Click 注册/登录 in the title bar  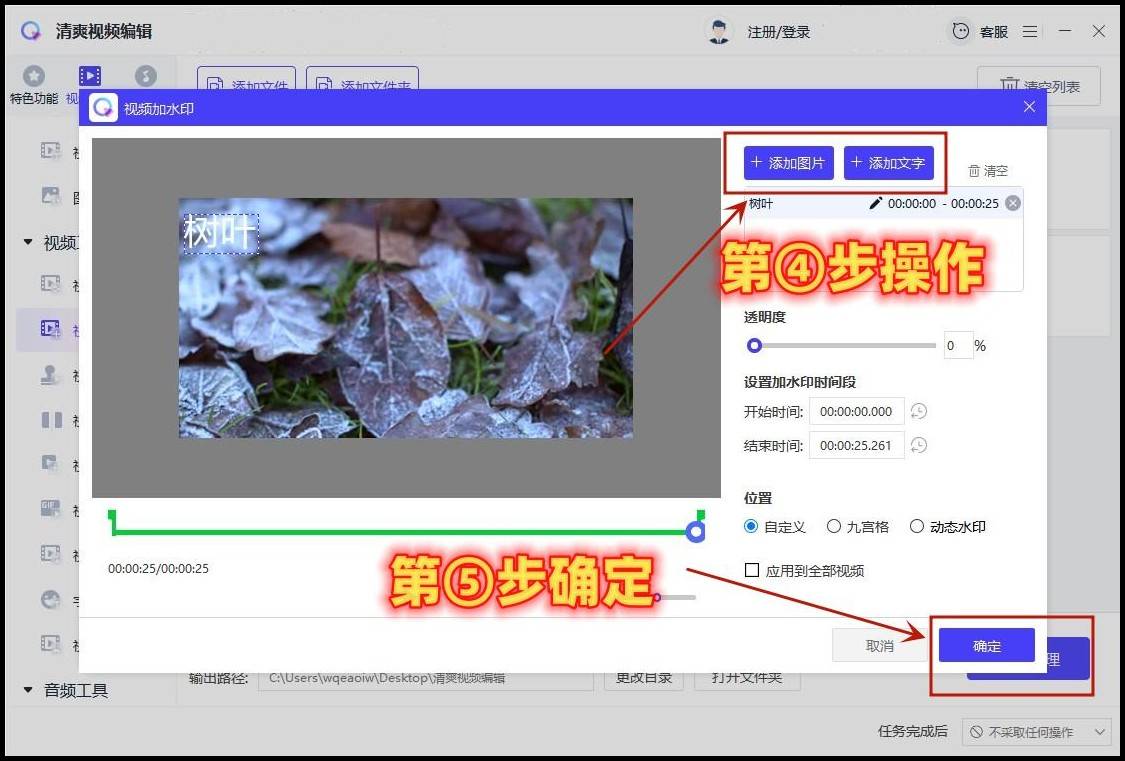click(778, 32)
